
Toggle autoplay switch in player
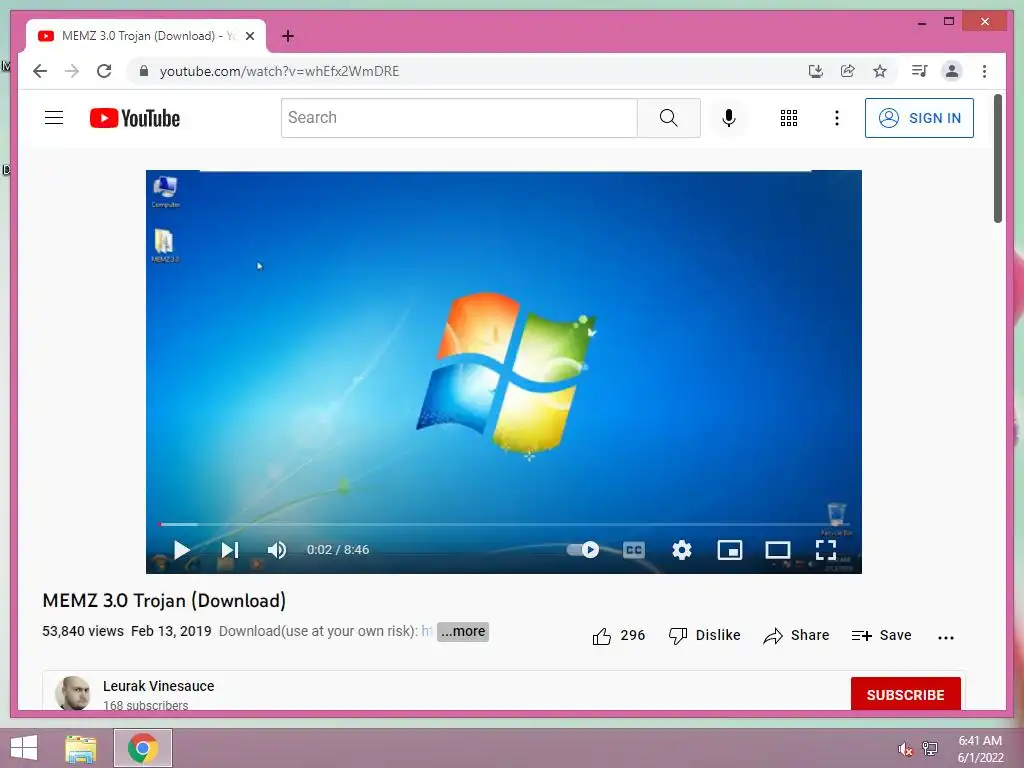tap(583, 550)
